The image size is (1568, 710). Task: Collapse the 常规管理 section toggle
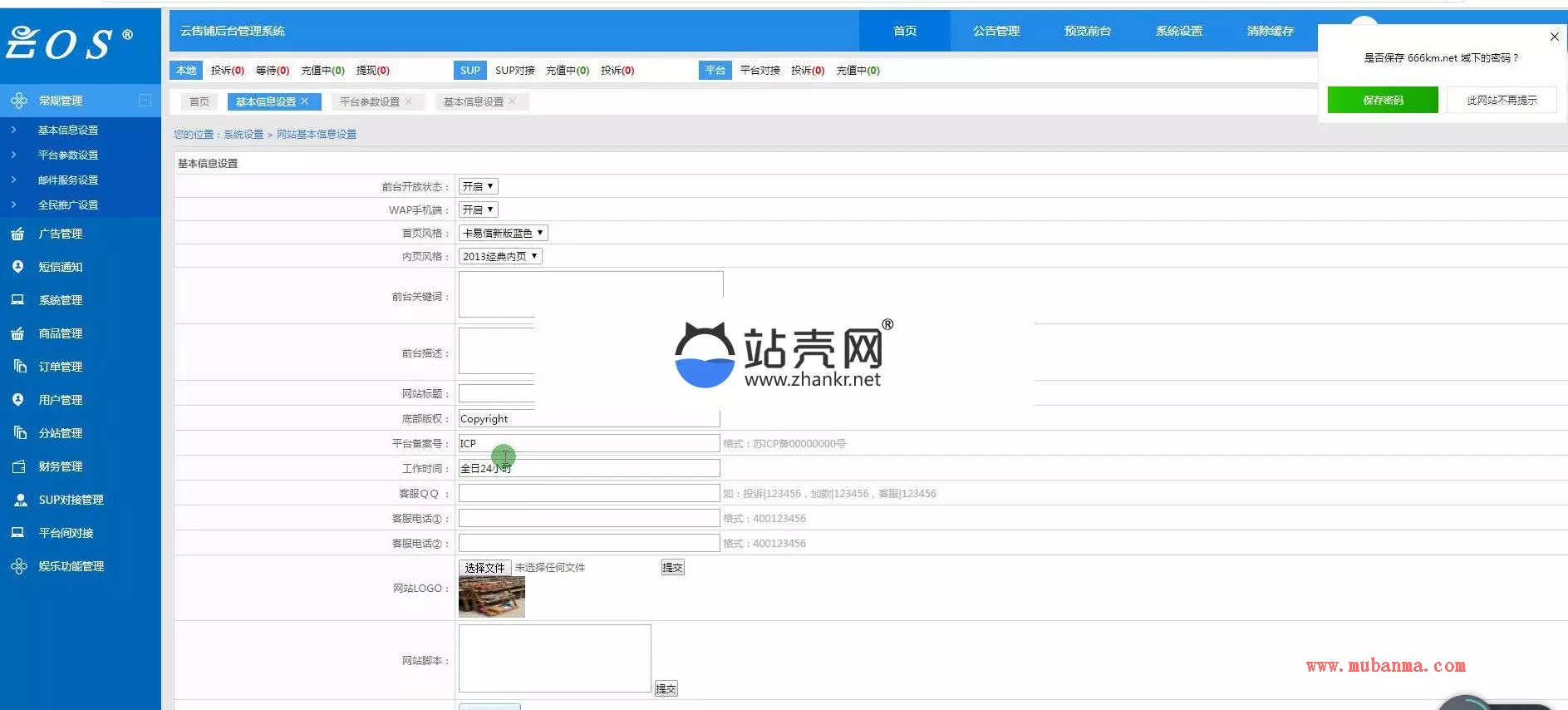coord(145,101)
